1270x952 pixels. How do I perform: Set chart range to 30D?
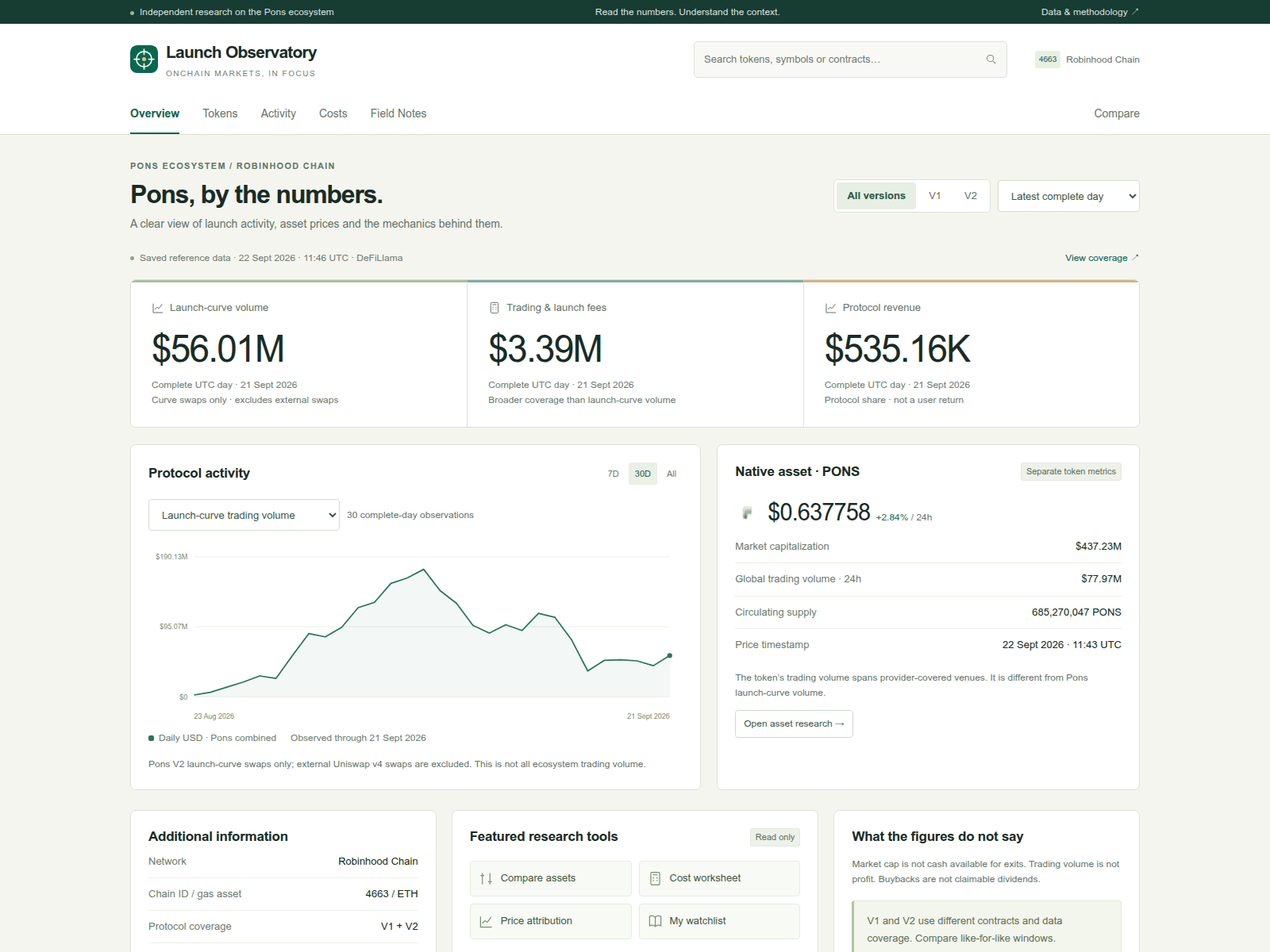click(643, 474)
